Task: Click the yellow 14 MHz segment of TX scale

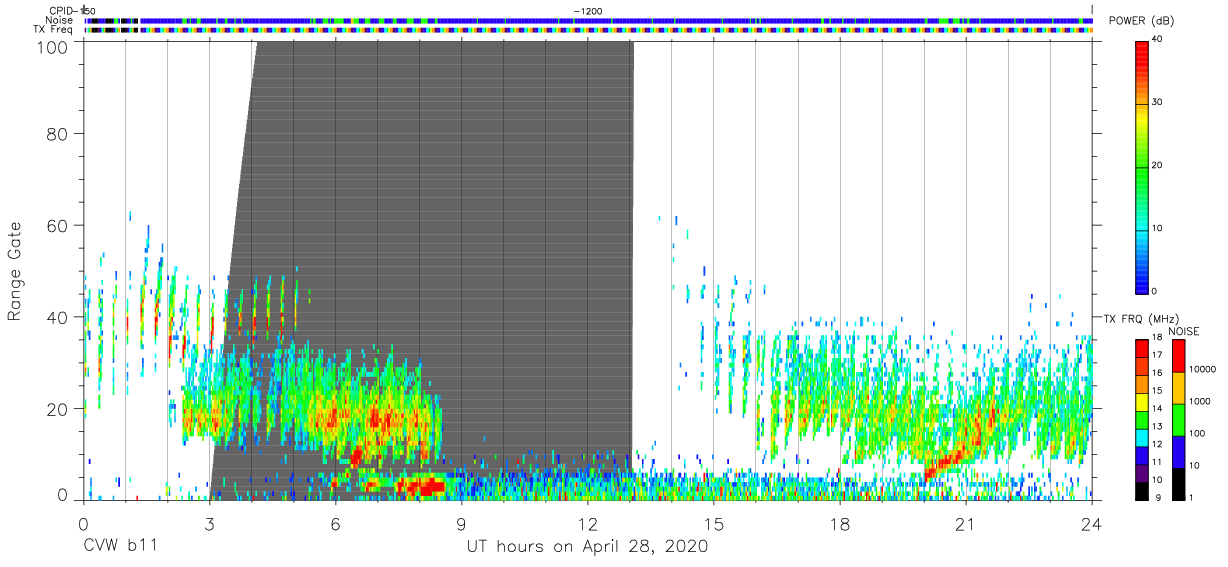Action: tap(1141, 402)
